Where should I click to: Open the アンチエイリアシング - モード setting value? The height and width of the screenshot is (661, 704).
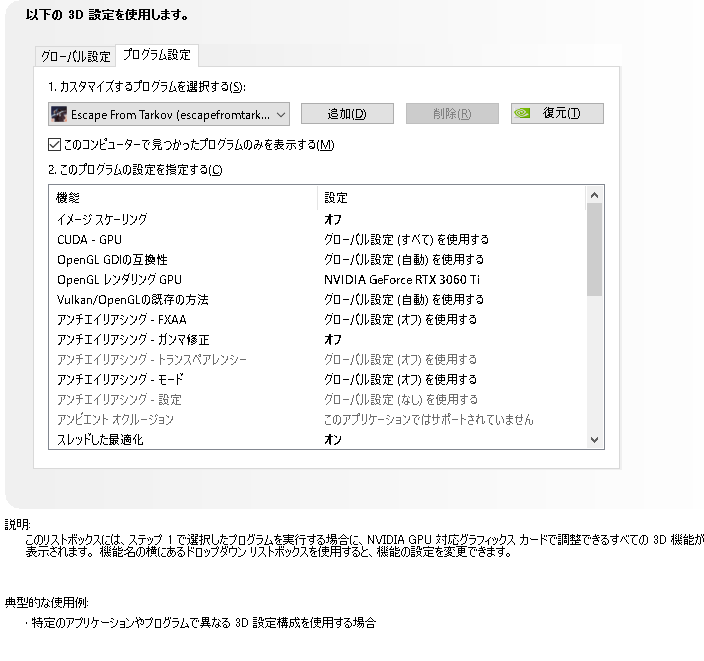click(x=400, y=379)
